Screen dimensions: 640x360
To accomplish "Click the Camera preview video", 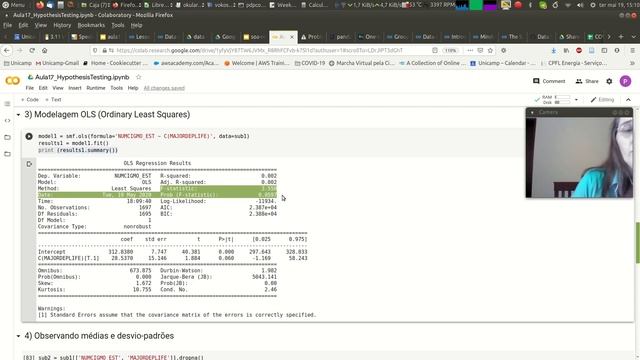I will coord(579,158).
